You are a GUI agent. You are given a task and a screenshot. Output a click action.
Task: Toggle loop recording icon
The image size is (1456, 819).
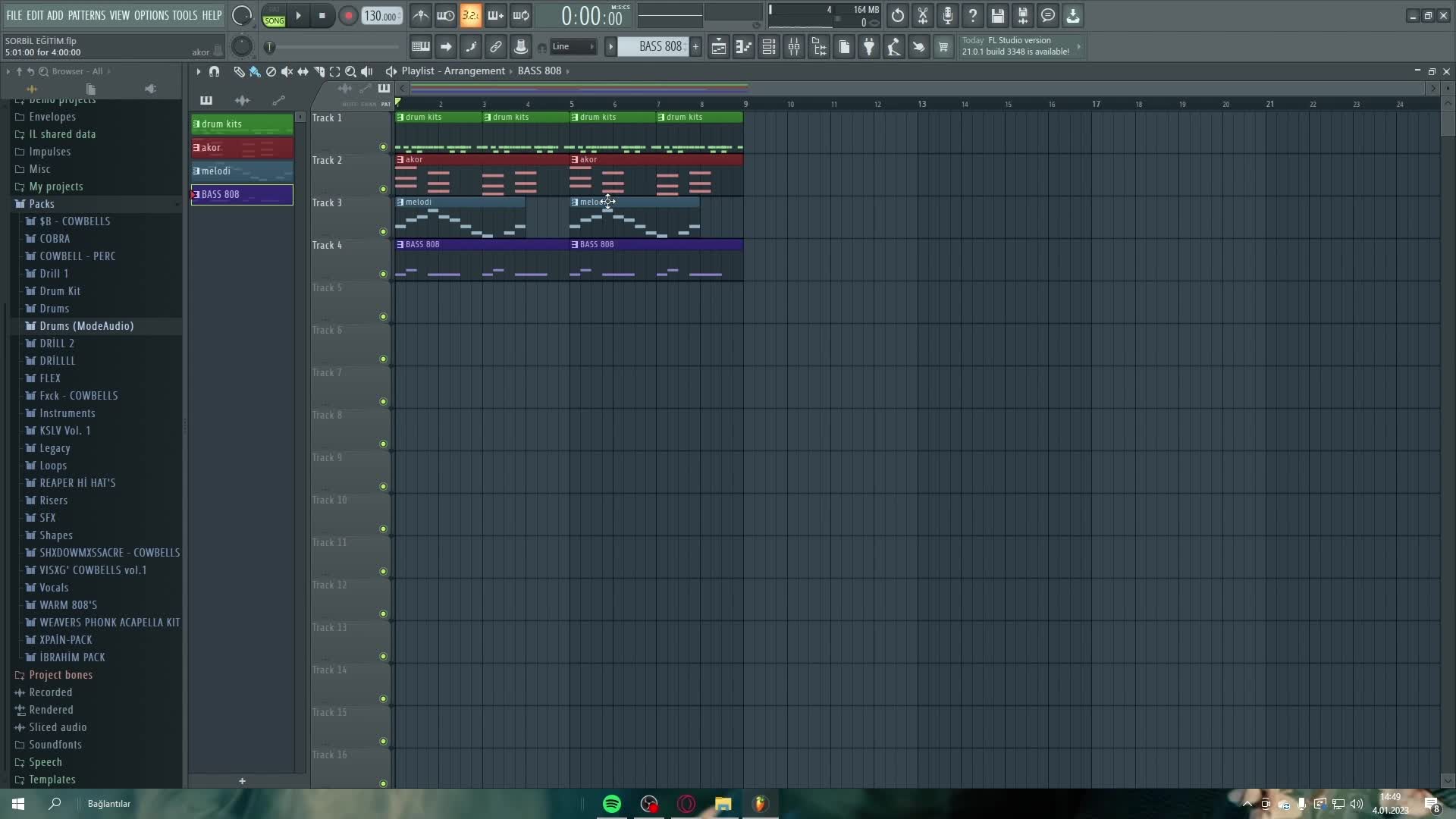point(521,15)
